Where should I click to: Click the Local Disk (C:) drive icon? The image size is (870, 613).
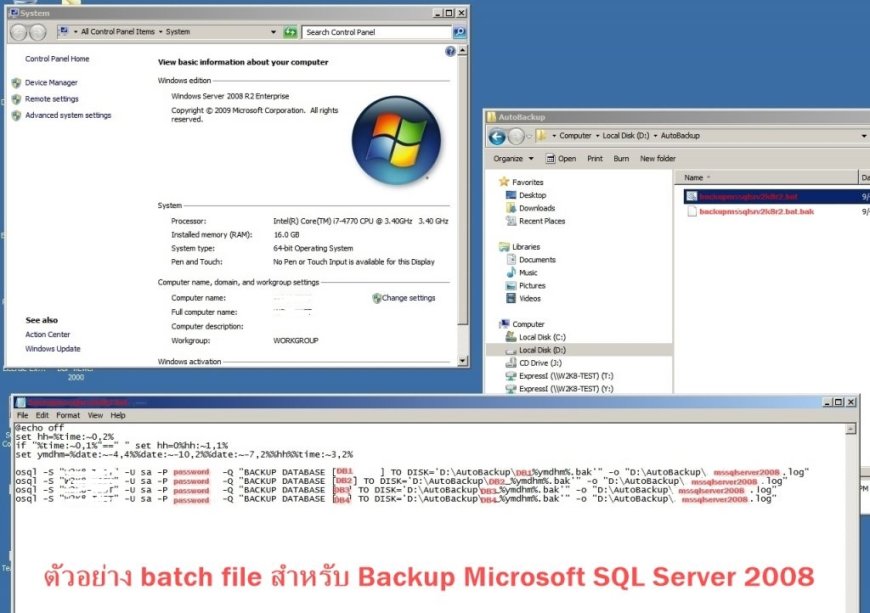(x=511, y=336)
